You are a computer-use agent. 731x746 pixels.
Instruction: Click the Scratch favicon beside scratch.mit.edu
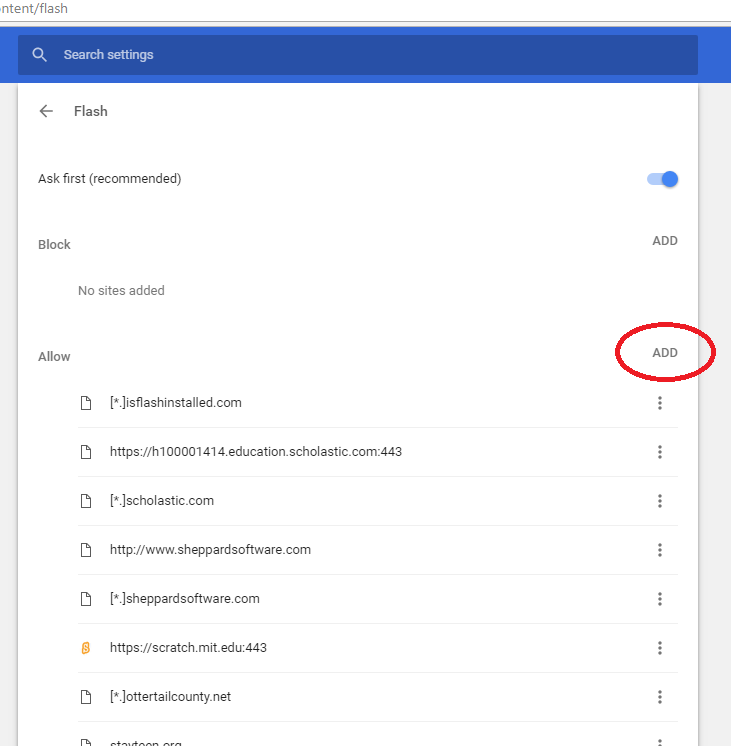click(86, 648)
